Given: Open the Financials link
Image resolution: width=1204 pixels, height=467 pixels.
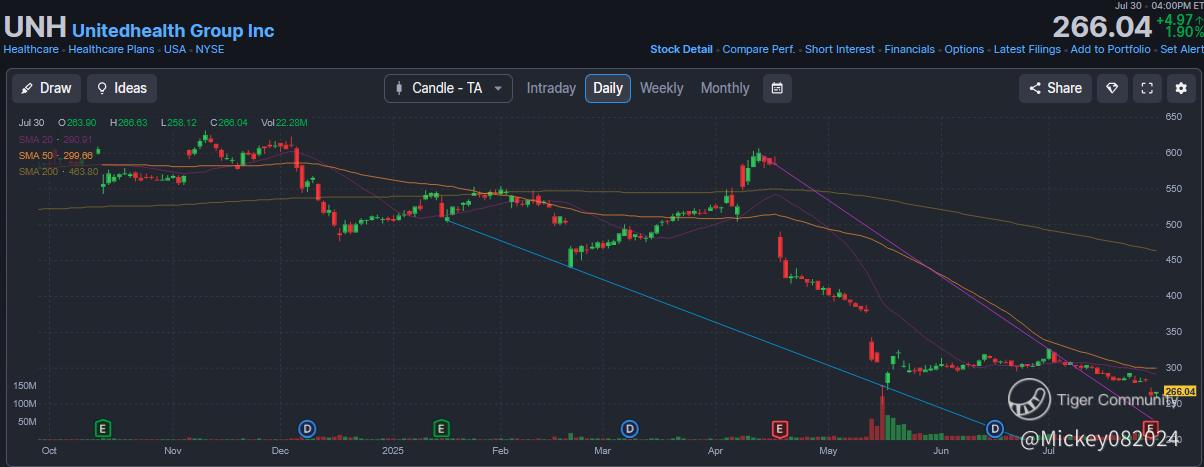Looking at the screenshot, I should pos(910,49).
